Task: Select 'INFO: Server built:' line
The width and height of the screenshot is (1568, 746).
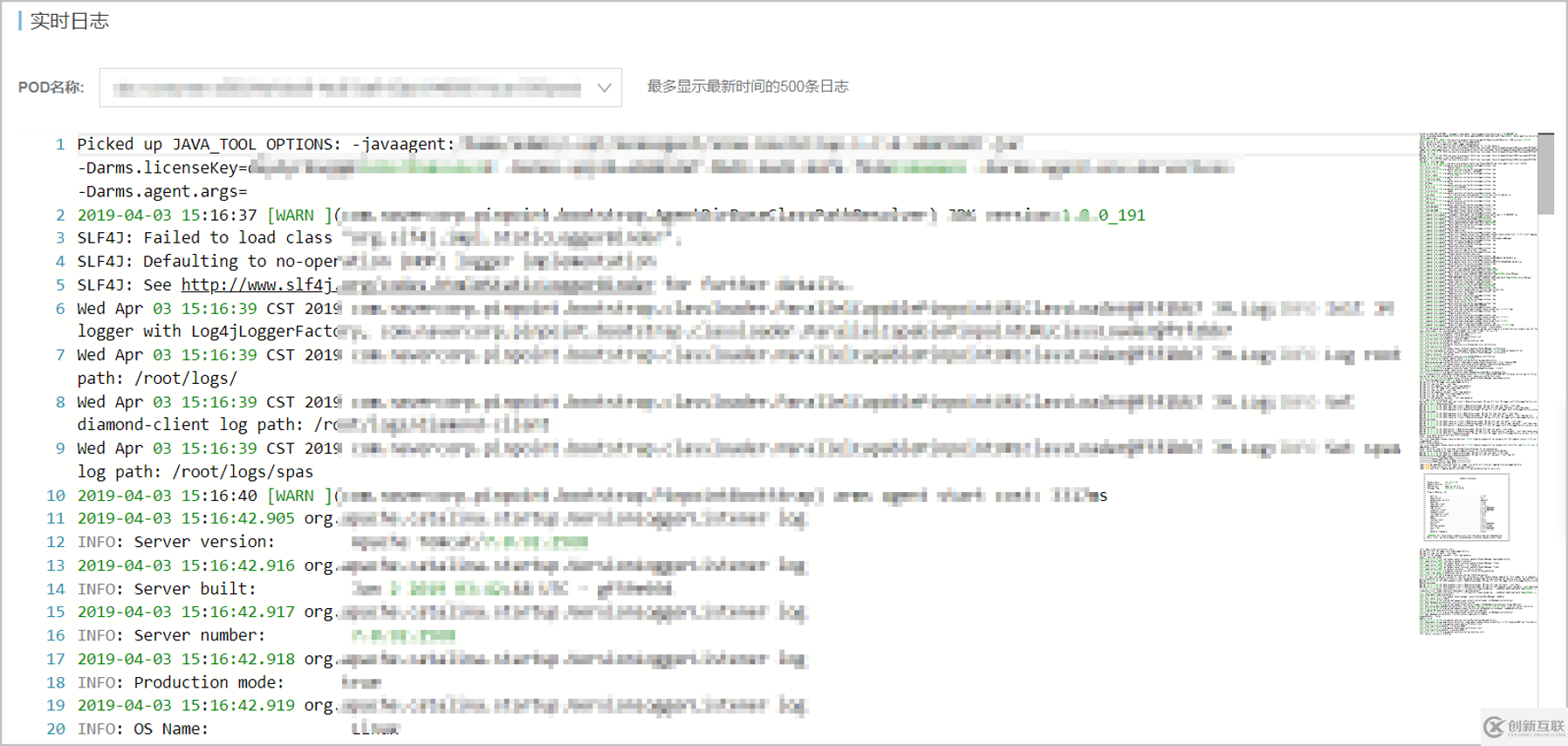Action: pos(375,589)
